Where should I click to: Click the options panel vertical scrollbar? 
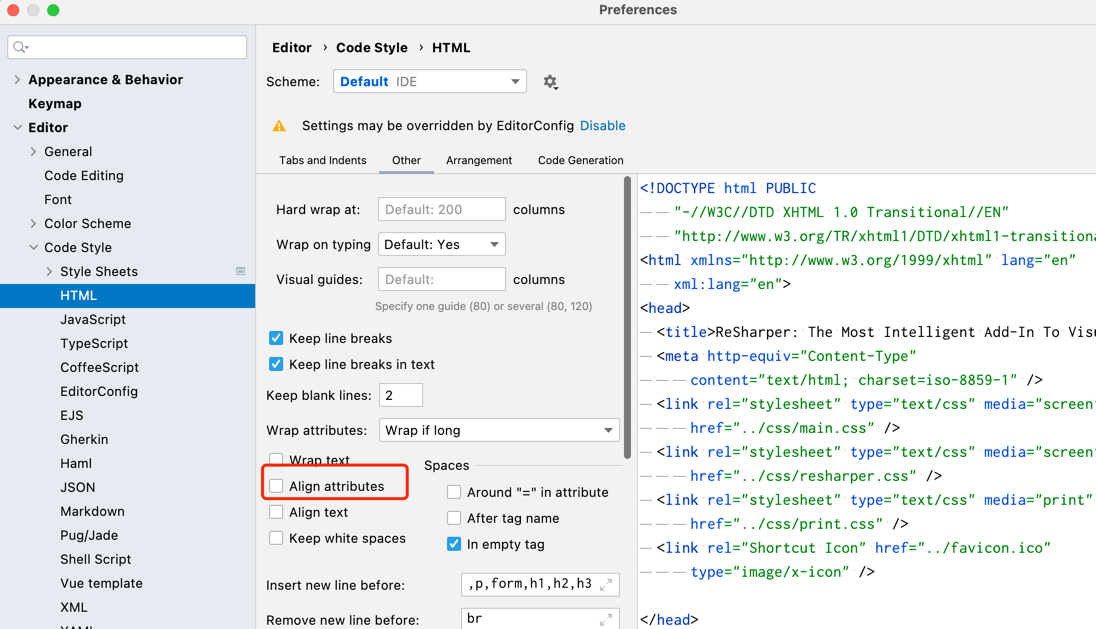(627, 318)
